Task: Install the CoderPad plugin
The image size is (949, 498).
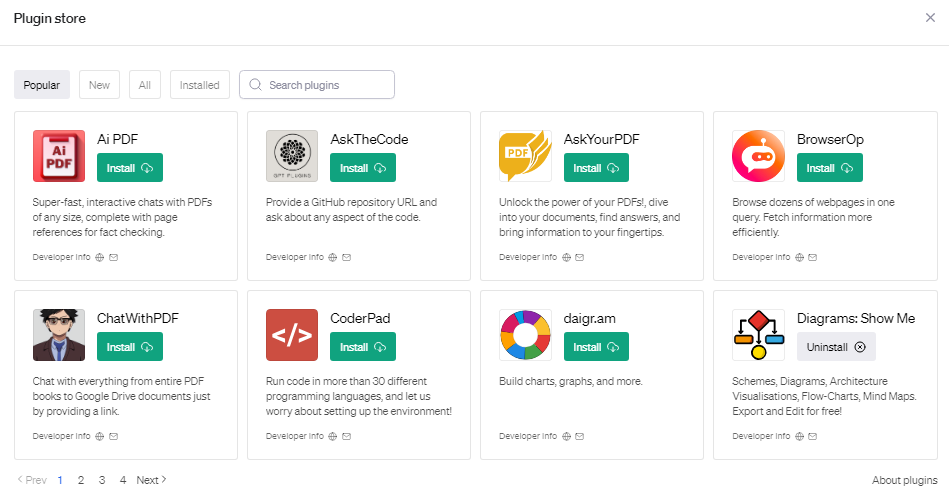Action: (363, 347)
